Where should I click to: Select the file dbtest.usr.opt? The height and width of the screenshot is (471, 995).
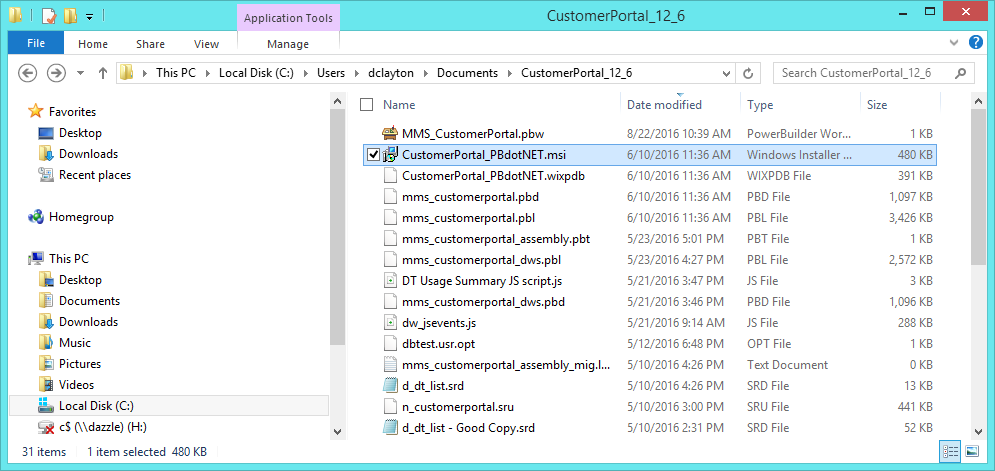pyautogui.click(x=438, y=343)
